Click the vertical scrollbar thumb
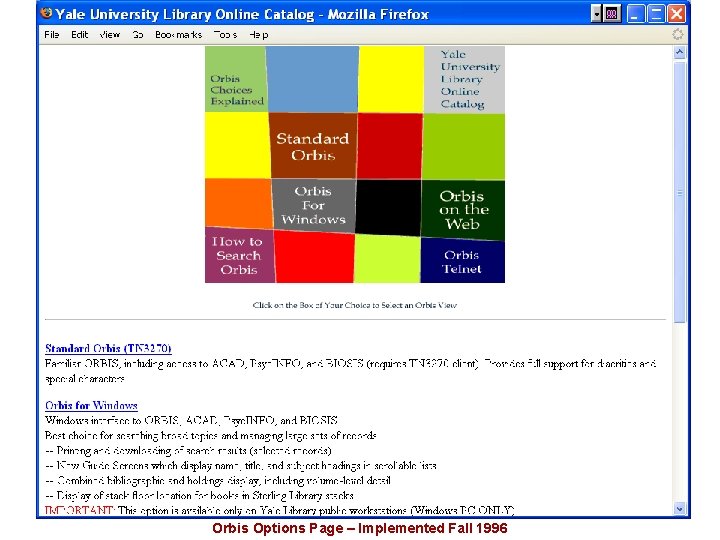This screenshot has width=720, height=540. tap(680, 192)
